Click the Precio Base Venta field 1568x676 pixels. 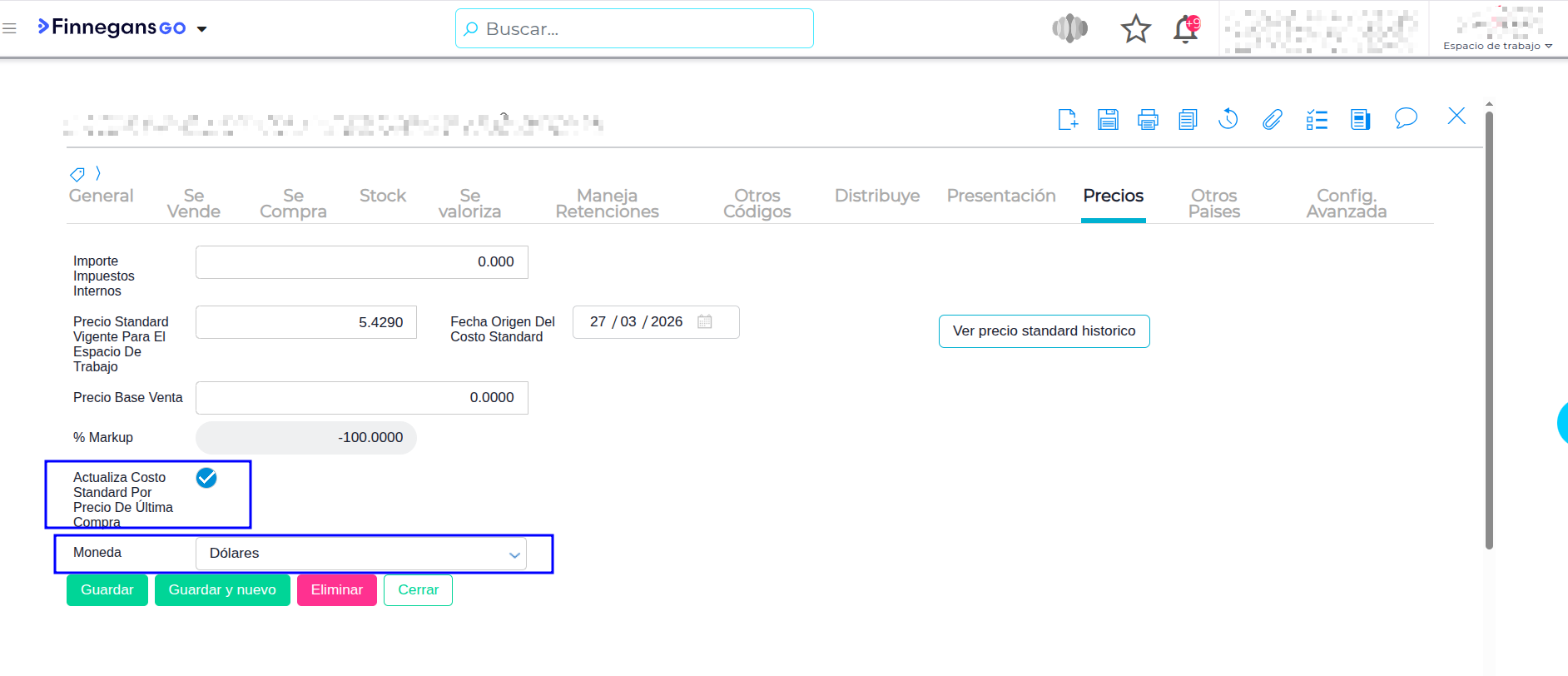(x=361, y=398)
